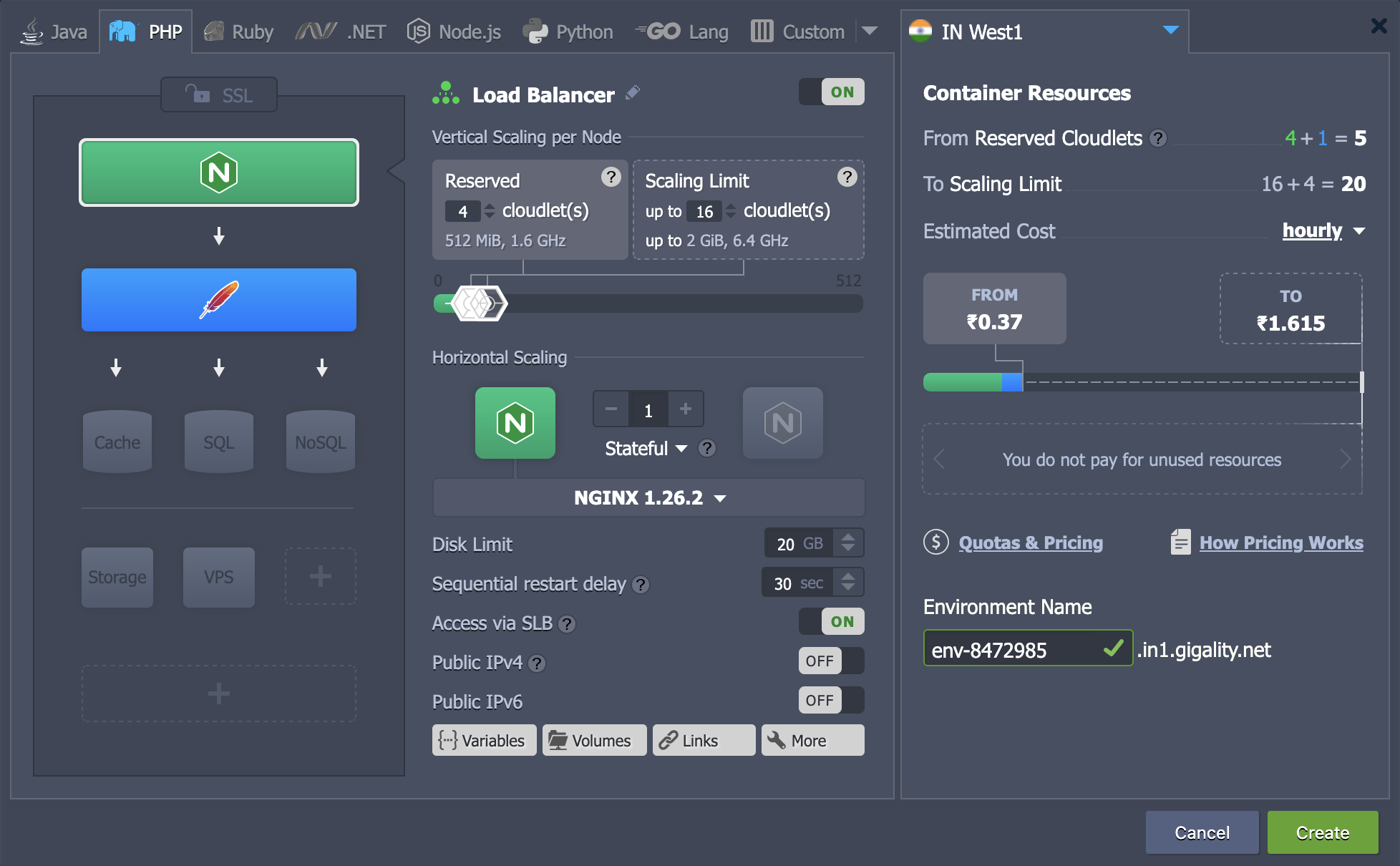Open Quotas & Pricing link
The height and width of the screenshot is (866, 1400).
coord(1031,543)
